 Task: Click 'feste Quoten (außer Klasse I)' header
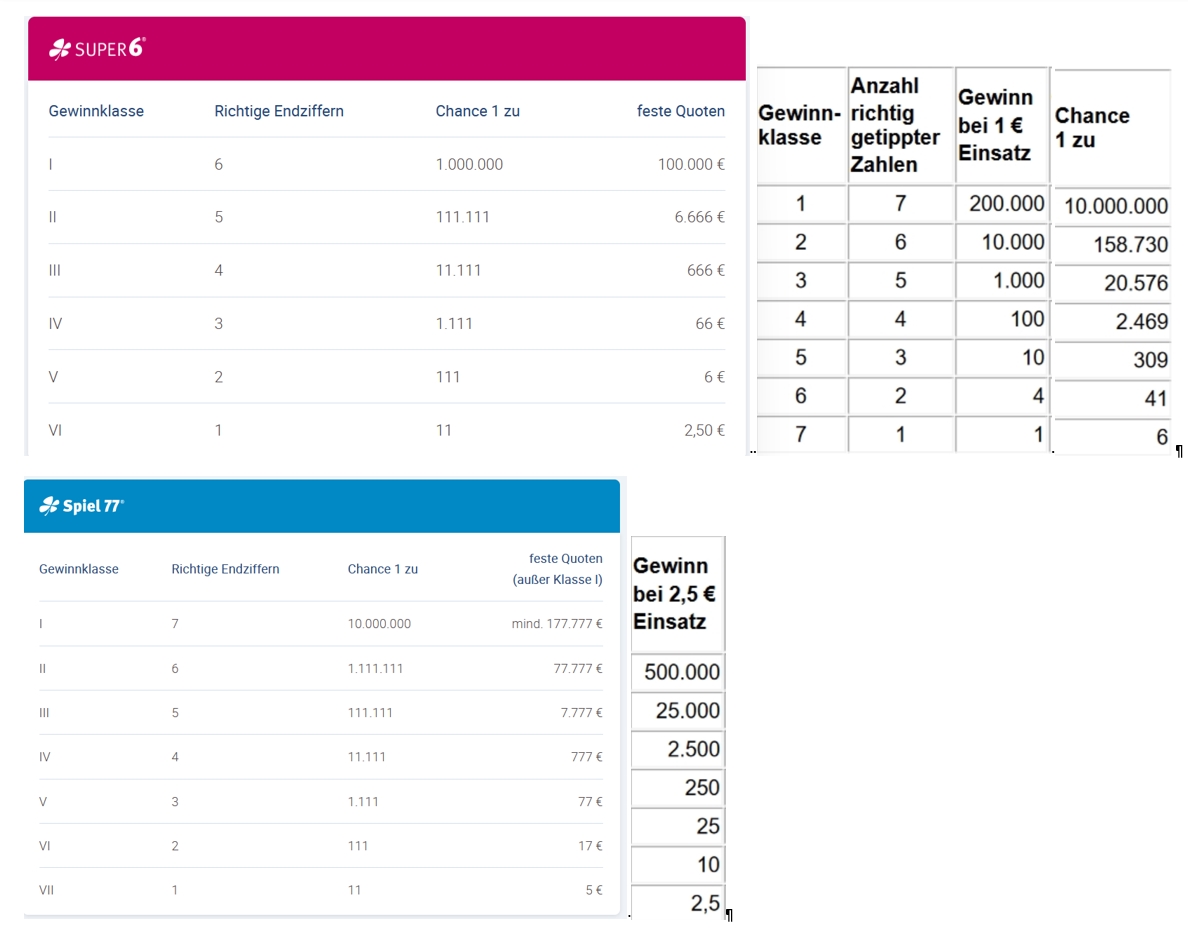[x=558, y=569]
